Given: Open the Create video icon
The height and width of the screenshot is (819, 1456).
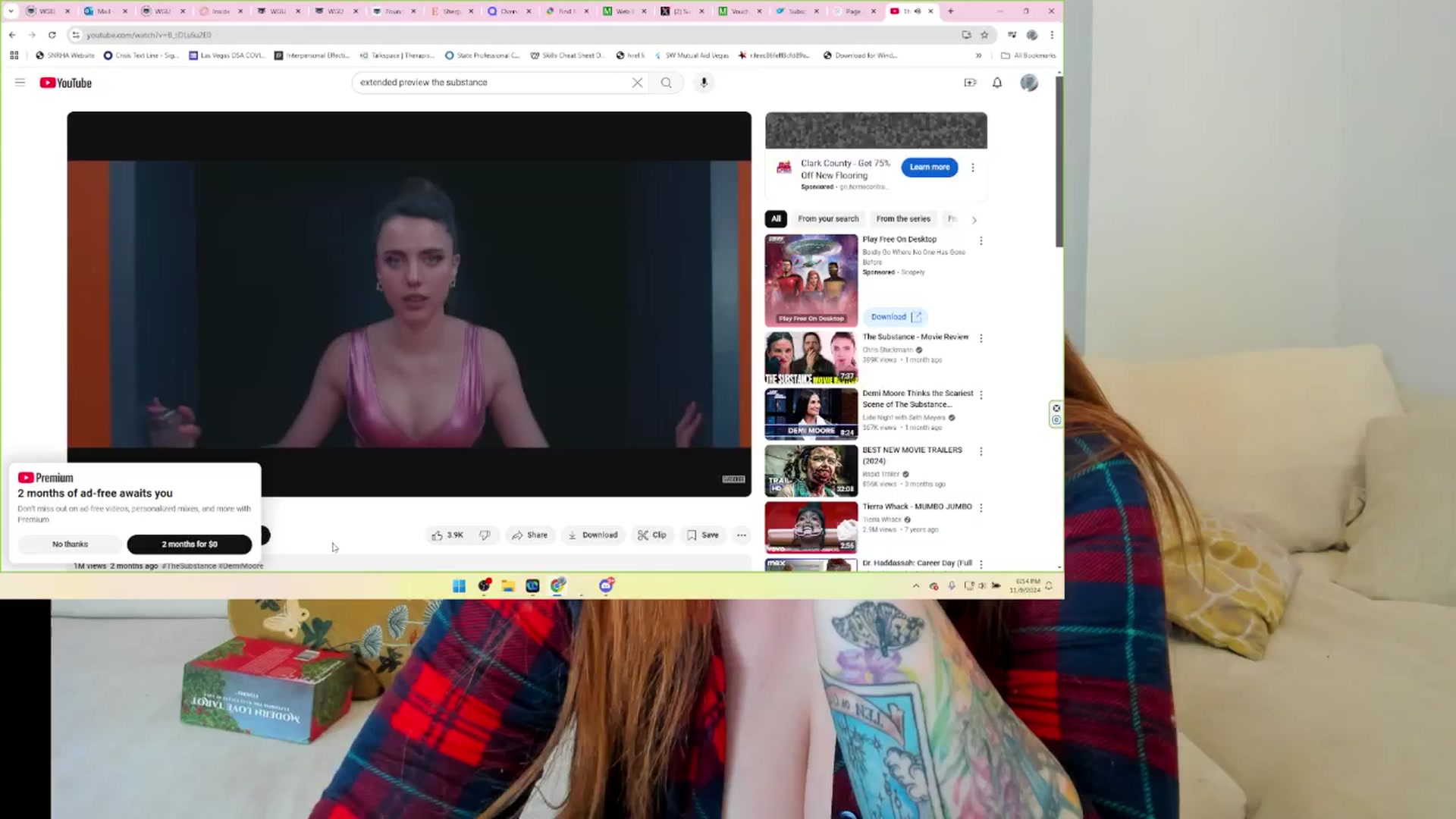Looking at the screenshot, I should coord(970,83).
